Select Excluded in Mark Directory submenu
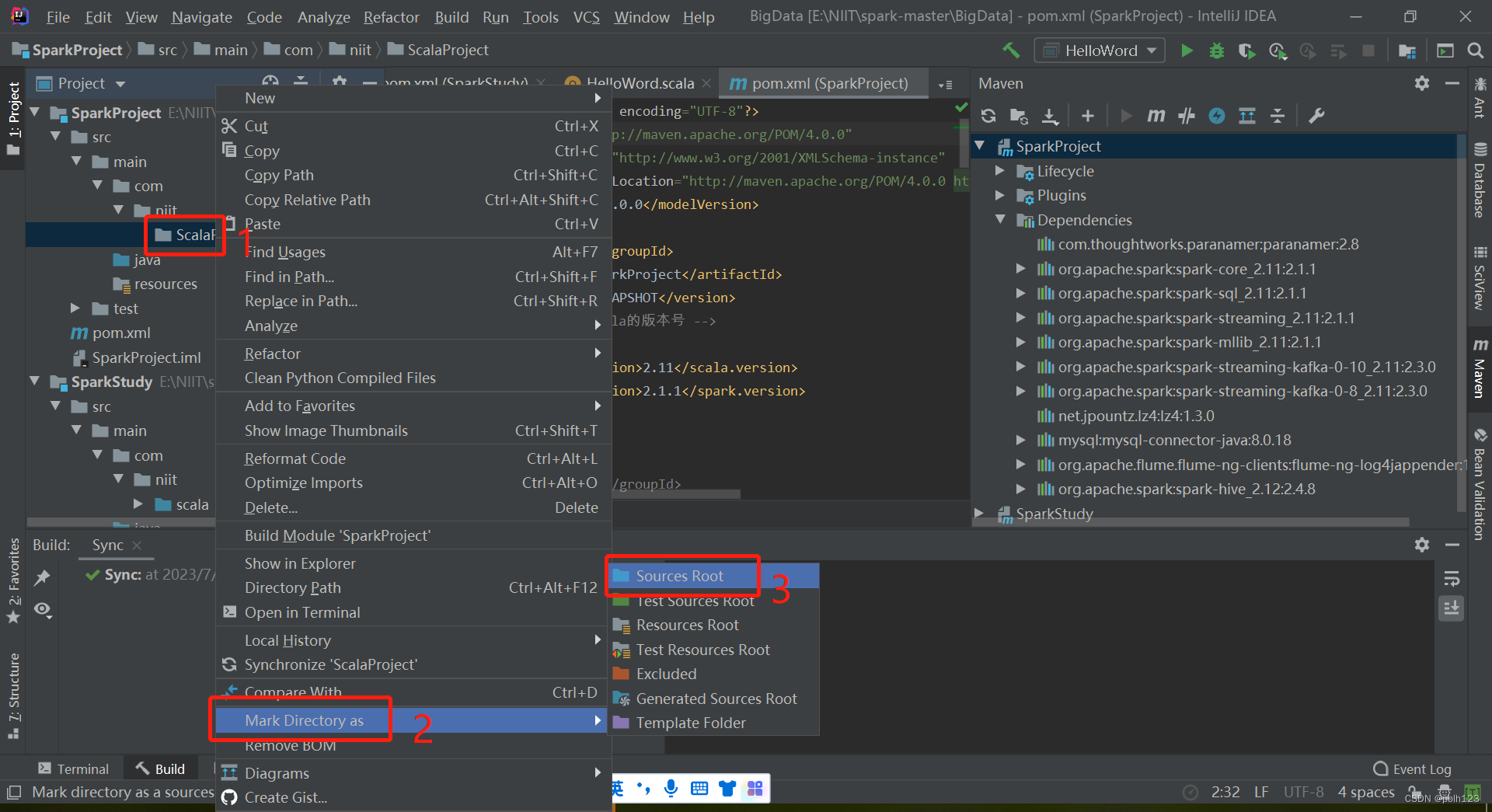Image resolution: width=1492 pixels, height=812 pixels. pos(713,674)
